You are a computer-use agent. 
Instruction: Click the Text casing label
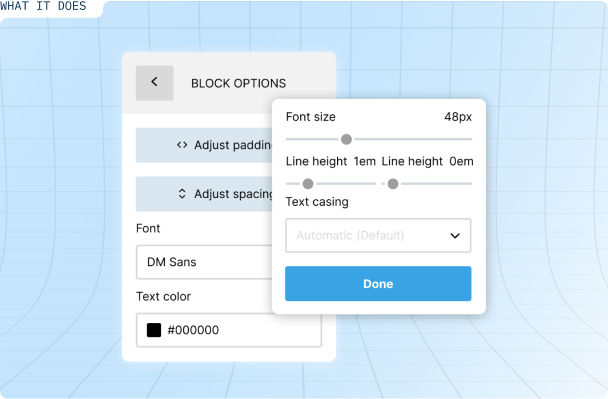coord(317,202)
